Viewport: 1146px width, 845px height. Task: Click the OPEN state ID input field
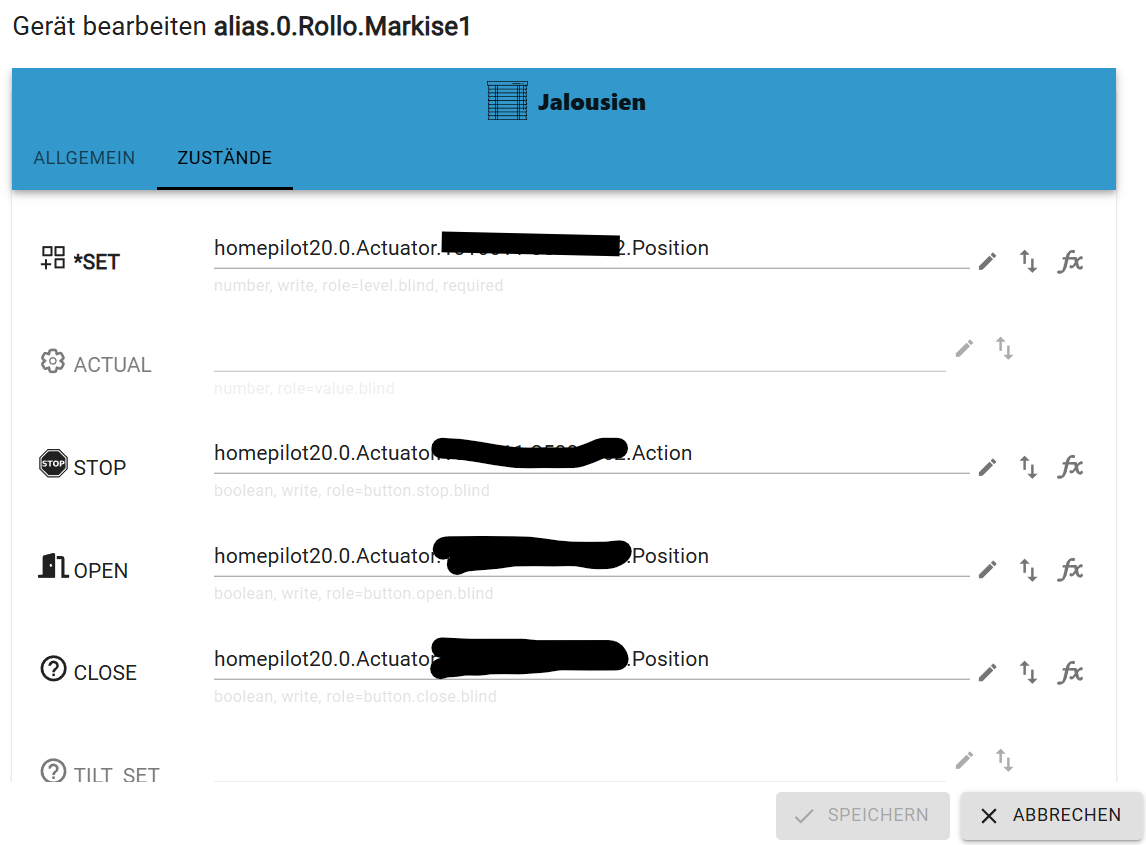590,557
